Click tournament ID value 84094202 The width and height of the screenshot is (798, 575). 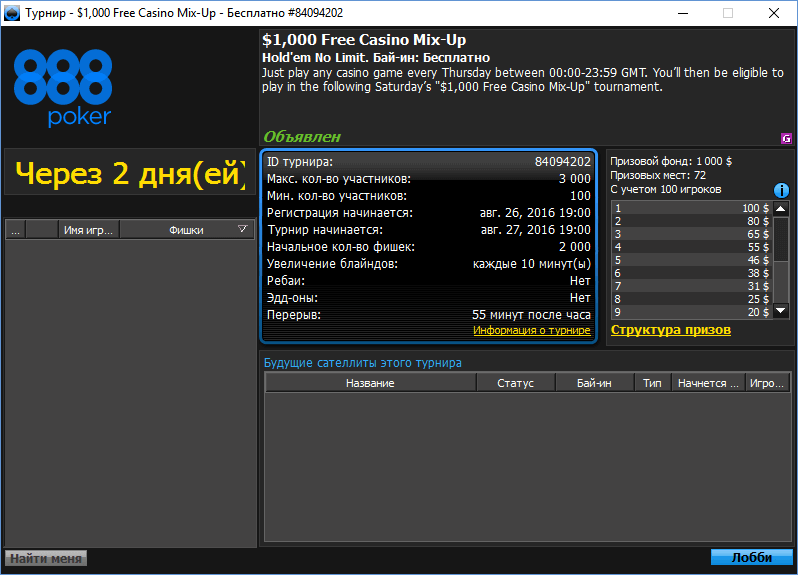(x=562, y=162)
